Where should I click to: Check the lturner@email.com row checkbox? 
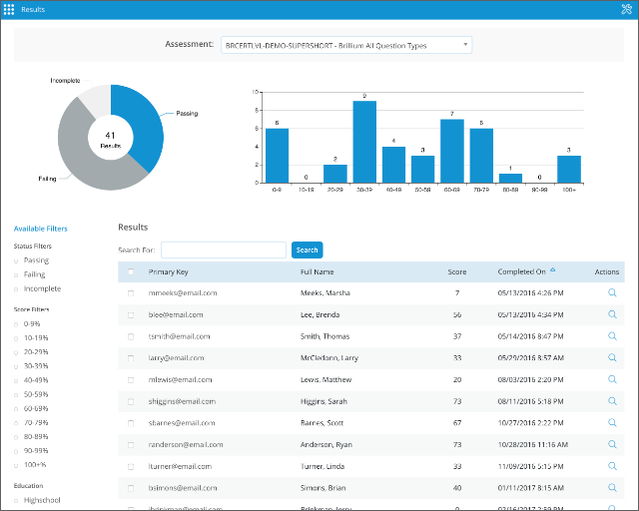(131, 467)
